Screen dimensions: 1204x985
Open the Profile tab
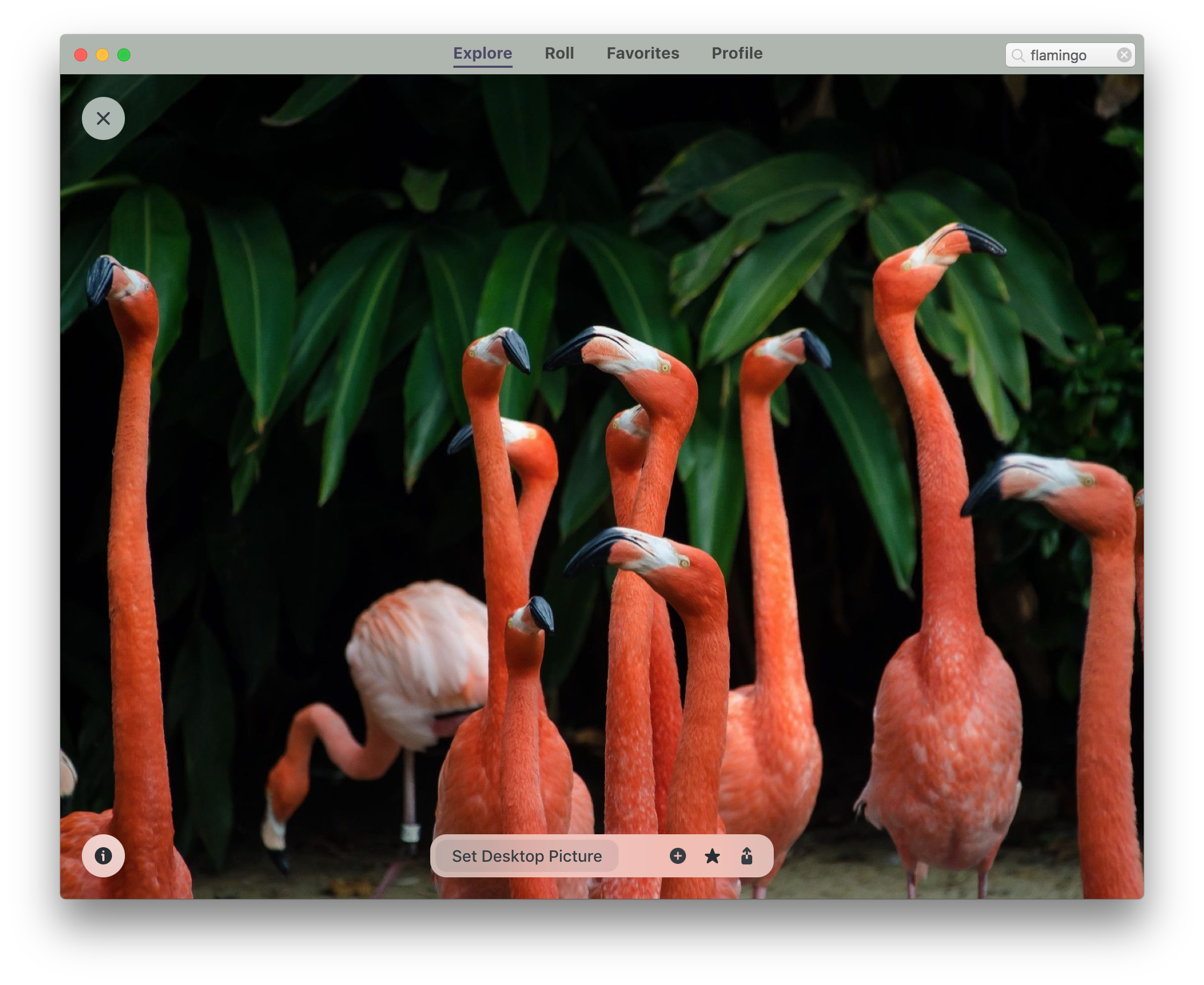(737, 53)
